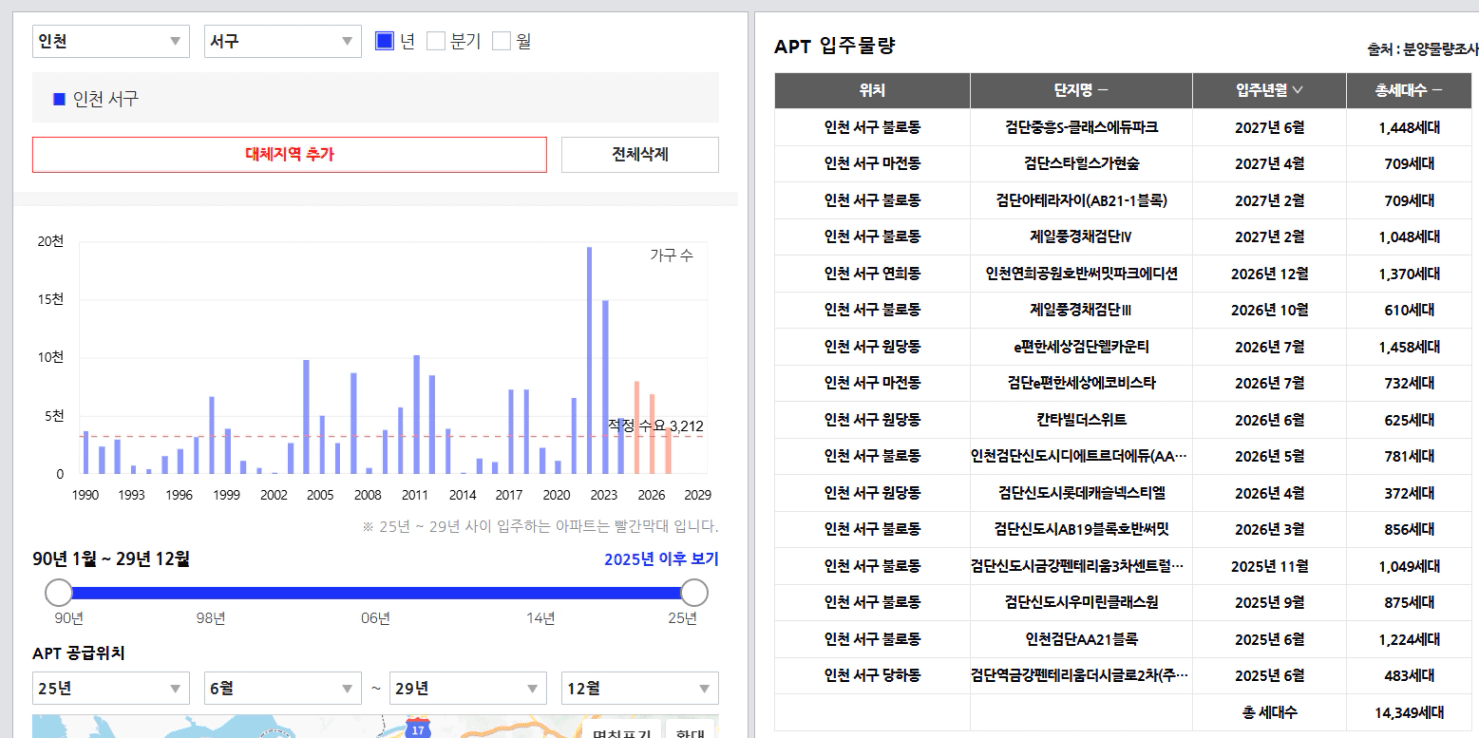Select 제일풍경채검단Ⅳ complex name

click(x=1081, y=237)
